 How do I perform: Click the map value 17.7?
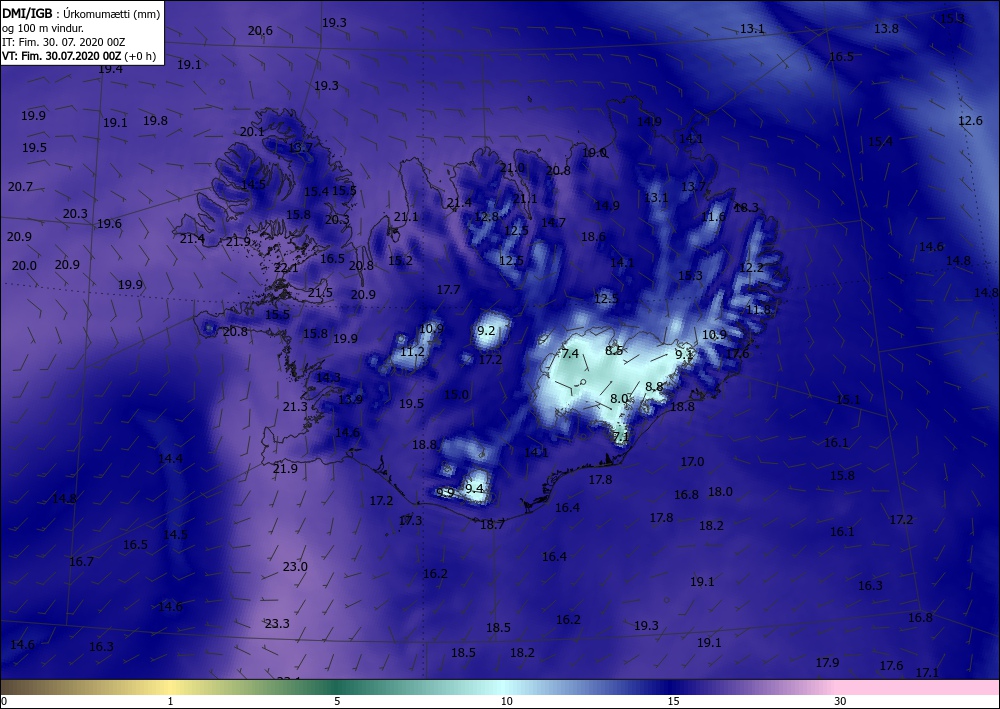(448, 289)
